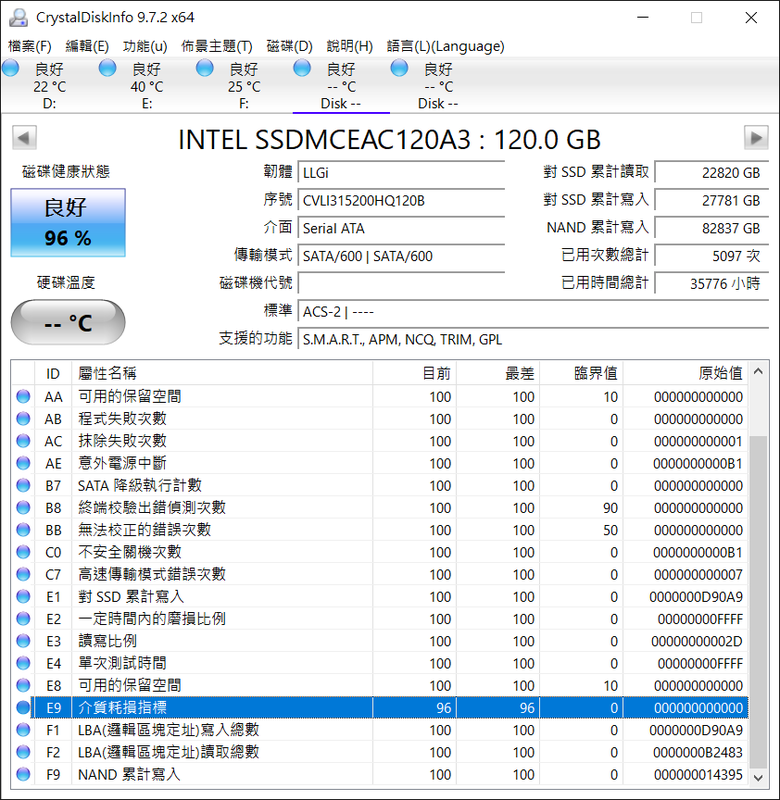Select drive D: status circle at 22 °C

(11, 68)
